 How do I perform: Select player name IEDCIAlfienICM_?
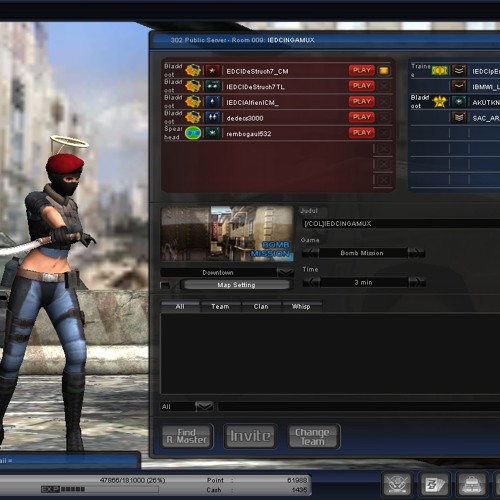click(252, 103)
